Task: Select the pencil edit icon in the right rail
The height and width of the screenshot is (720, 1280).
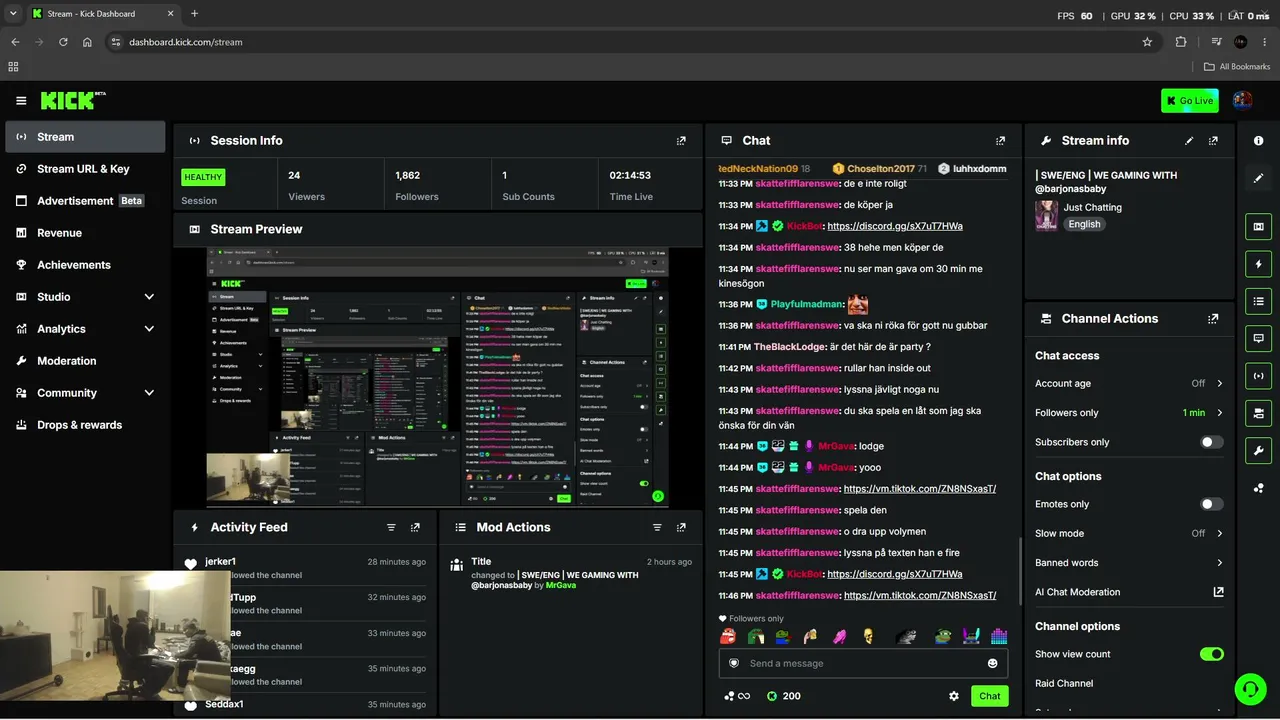Action: coord(1258,178)
